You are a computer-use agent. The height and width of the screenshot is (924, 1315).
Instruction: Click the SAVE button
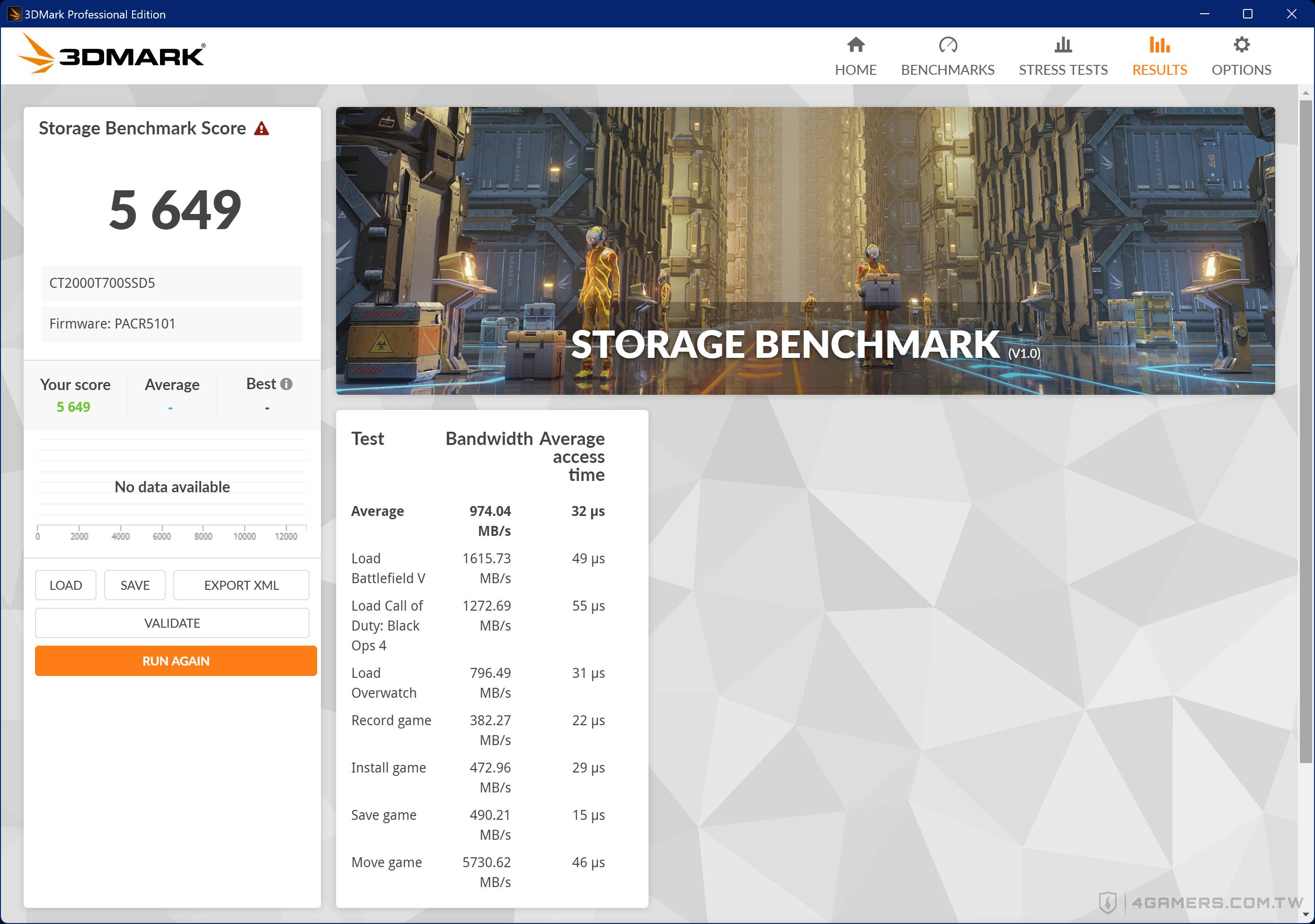[134, 585]
